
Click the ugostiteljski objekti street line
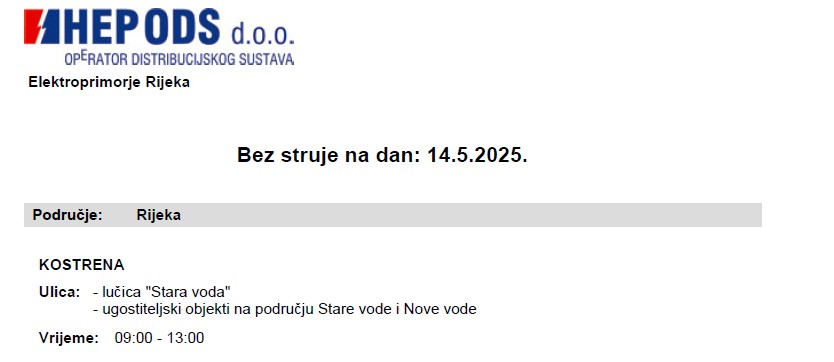tap(285, 309)
